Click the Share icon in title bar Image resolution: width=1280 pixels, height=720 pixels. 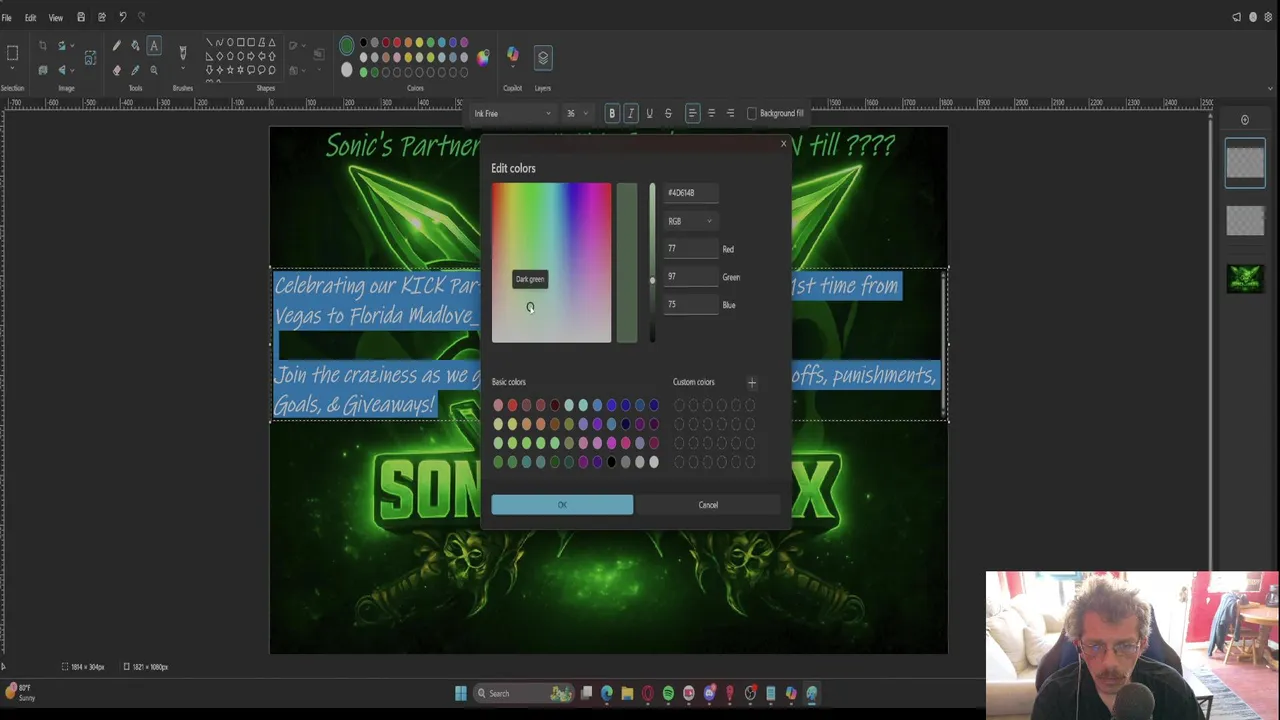(101, 17)
